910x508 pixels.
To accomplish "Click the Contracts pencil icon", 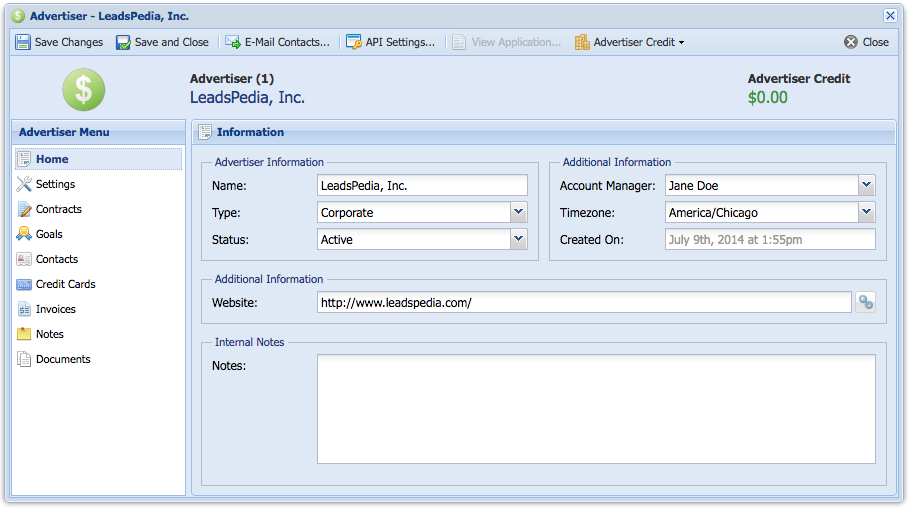I will pyautogui.click(x=24, y=209).
